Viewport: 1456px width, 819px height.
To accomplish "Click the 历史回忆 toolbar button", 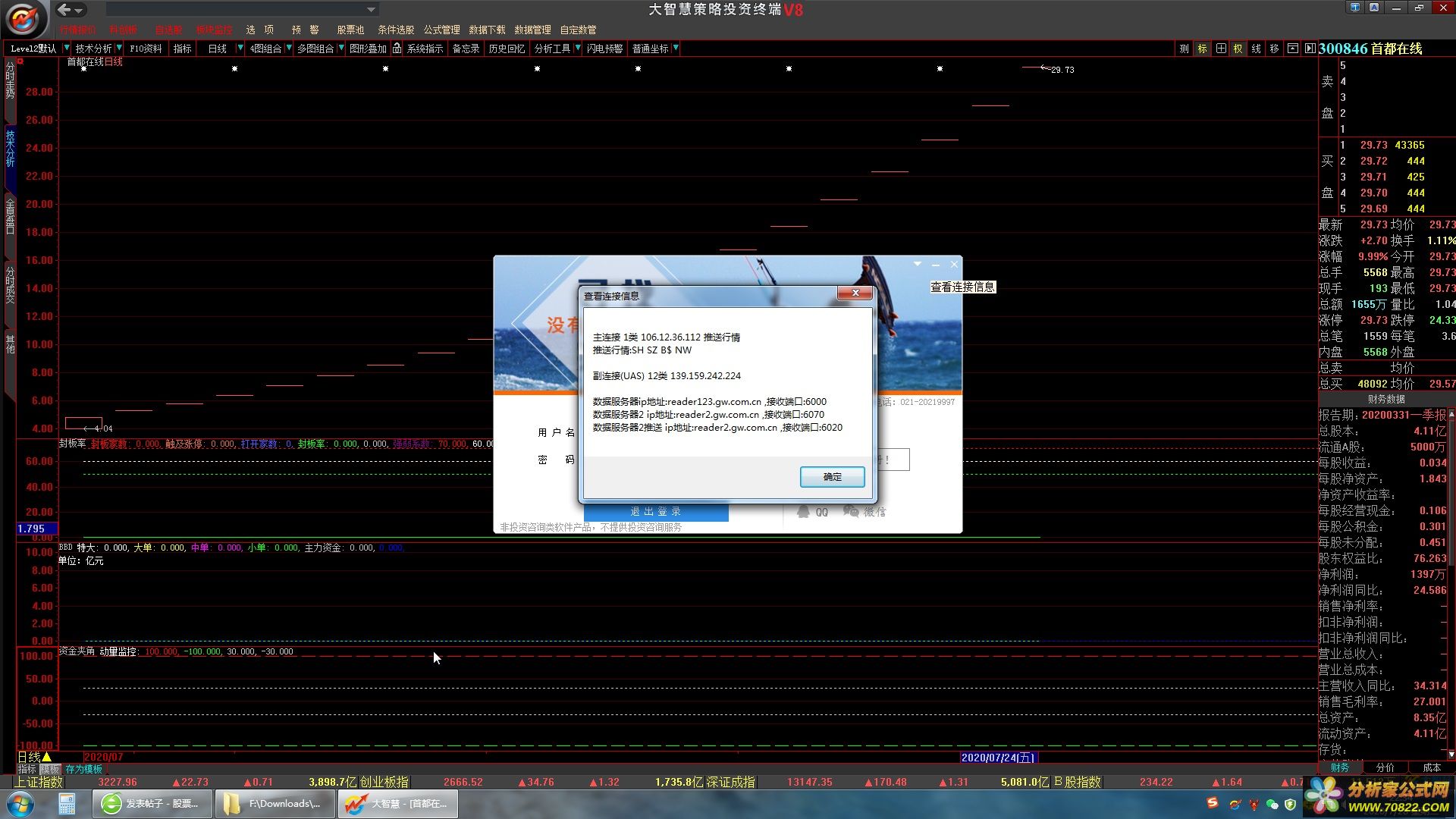I will 507,48.
